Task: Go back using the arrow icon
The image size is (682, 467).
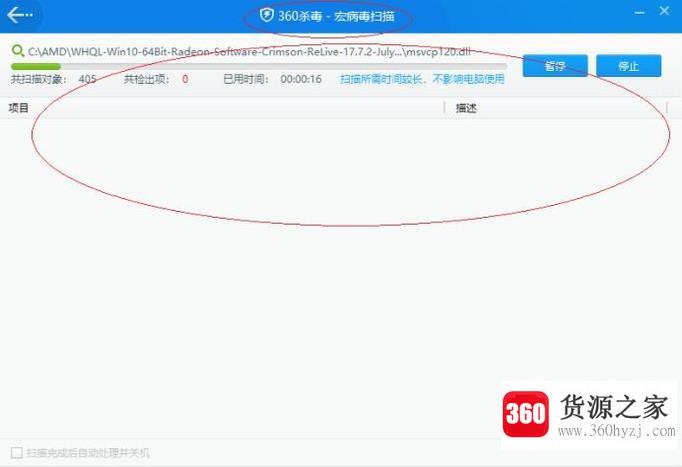Action: click(x=20, y=16)
